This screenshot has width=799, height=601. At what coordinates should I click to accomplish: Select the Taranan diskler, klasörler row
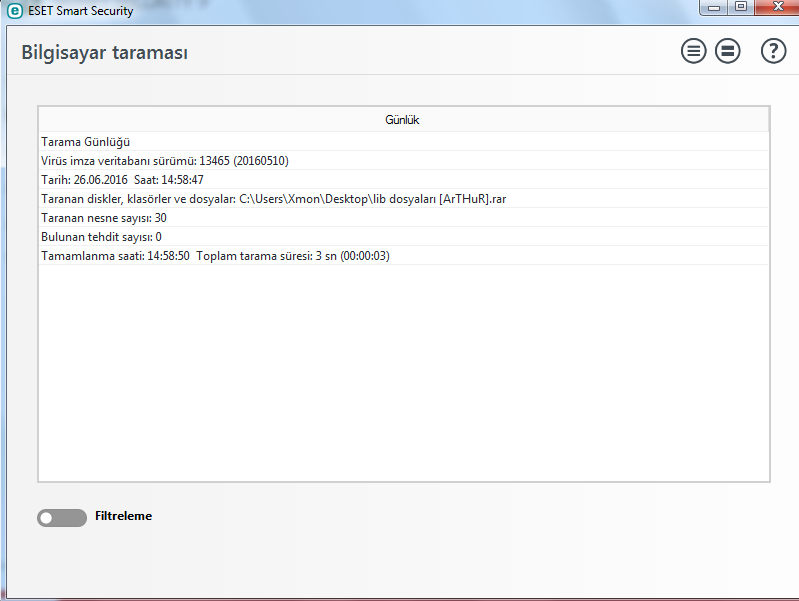click(273, 199)
